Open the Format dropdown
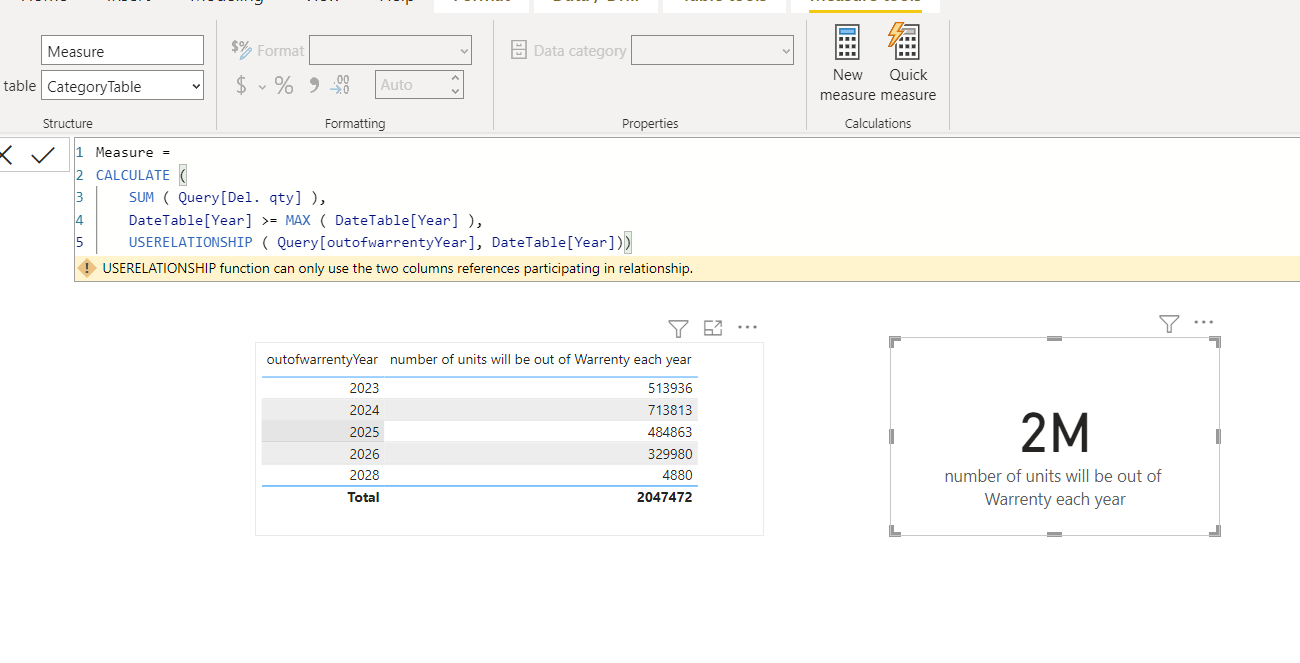Image resolution: width=1300 pixels, height=663 pixels. click(x=390, y=50)
